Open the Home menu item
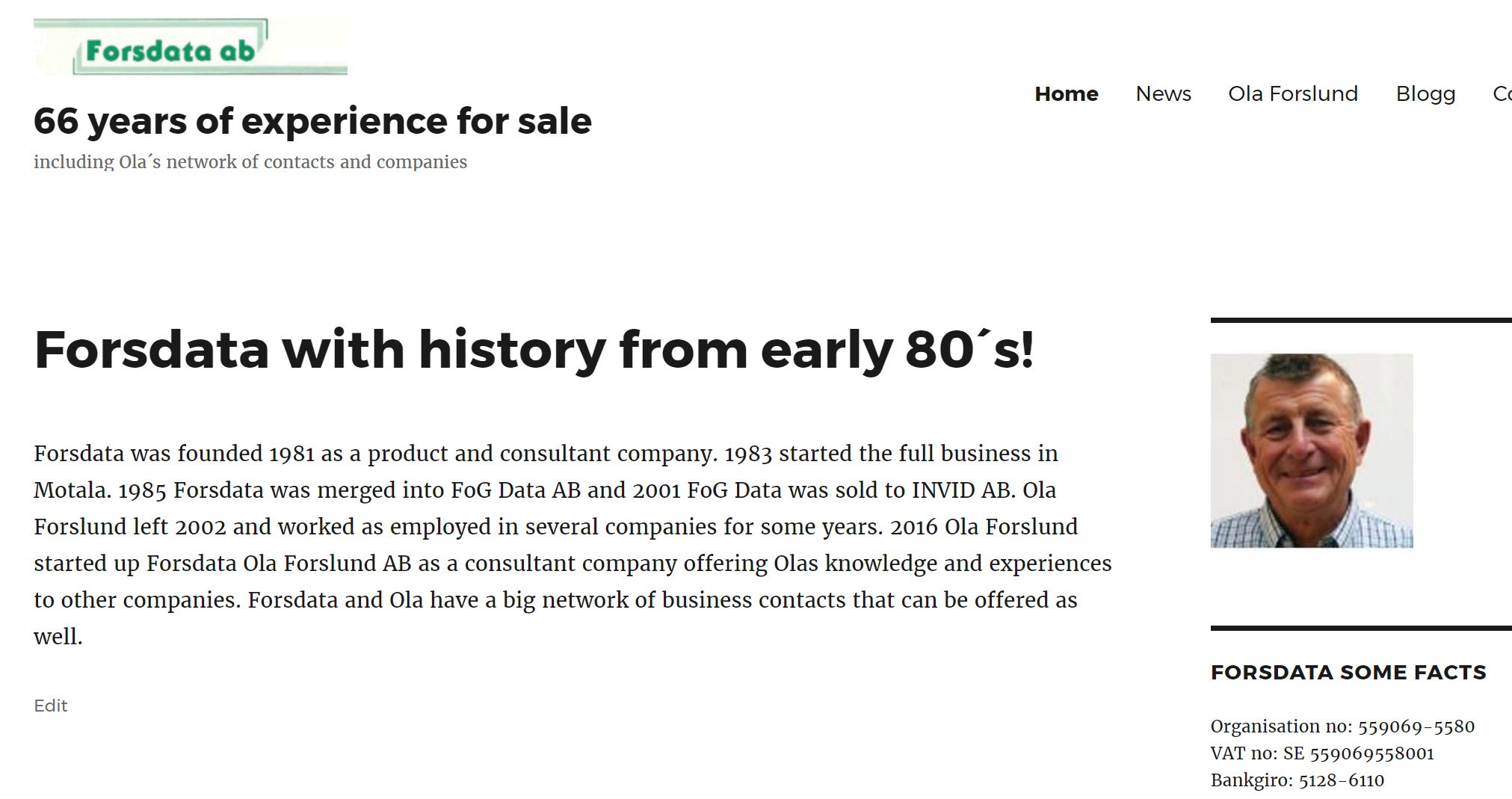This screenshot has width=1512, height=799. [x=1066, y=94]
